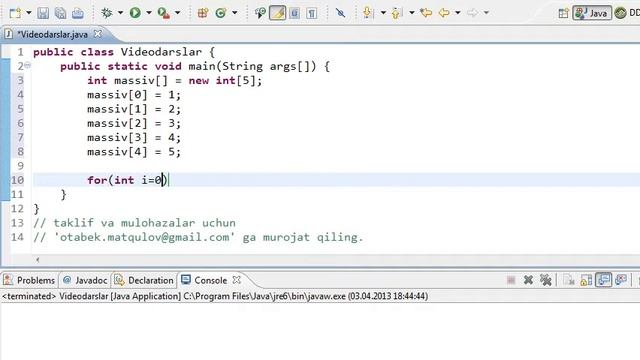The height and width of the screenshot is (360, 640).
Task: Expand the Previous Annotation dropdown
Action: click(x=412, y=13)
